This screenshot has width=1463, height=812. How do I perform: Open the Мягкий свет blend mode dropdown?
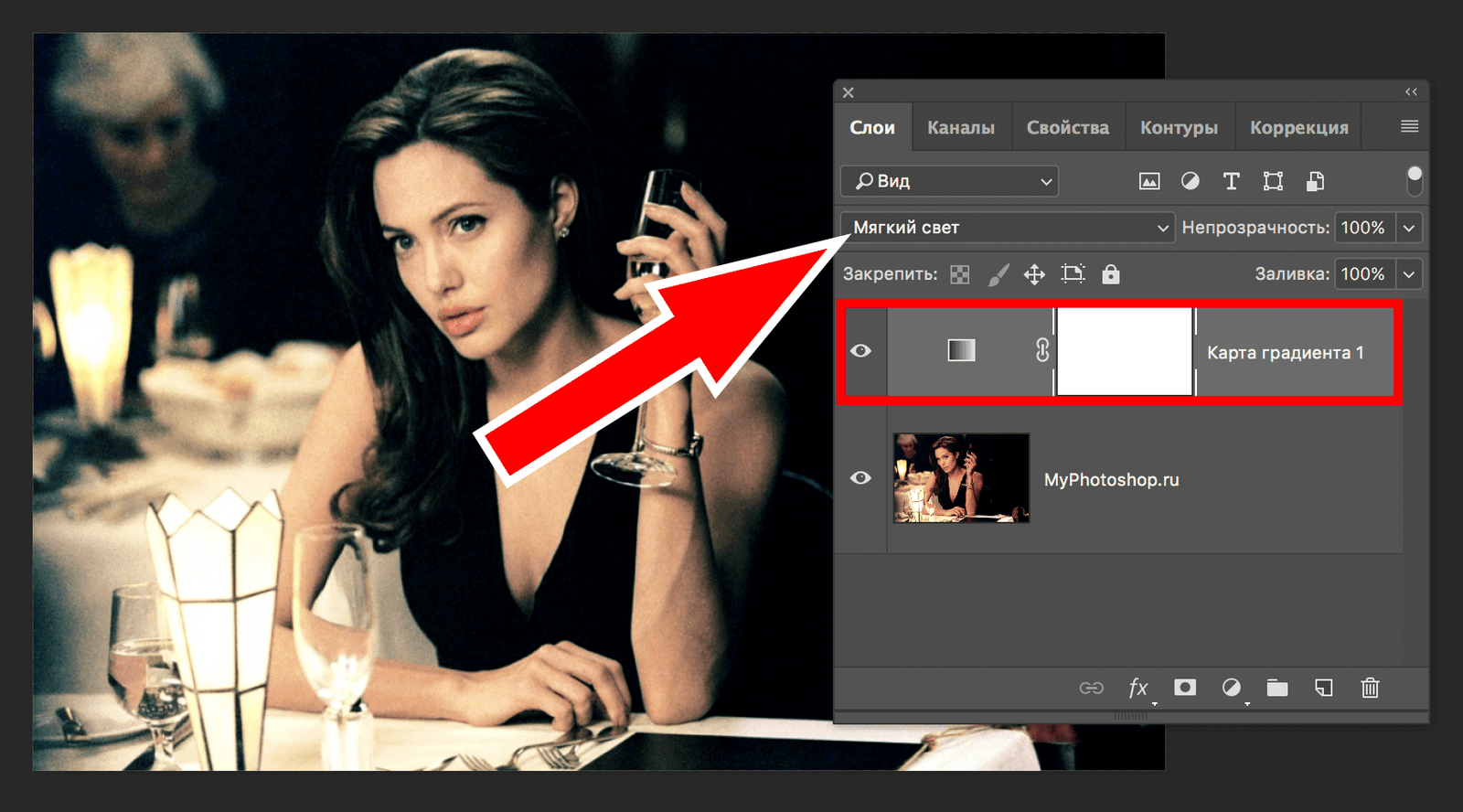(x=1008, y=228)
